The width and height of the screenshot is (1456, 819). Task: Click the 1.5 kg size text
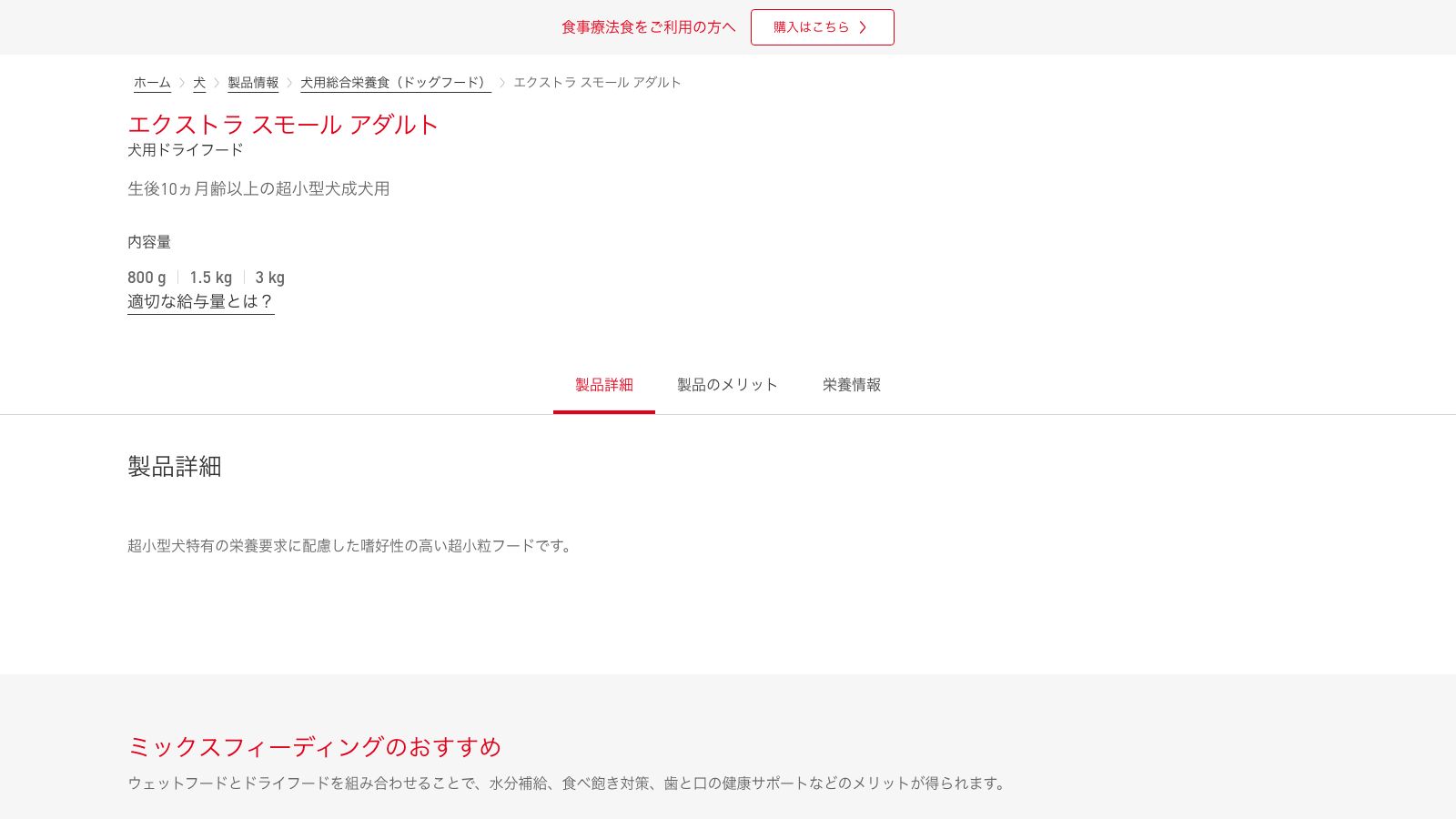pos(211,278)
